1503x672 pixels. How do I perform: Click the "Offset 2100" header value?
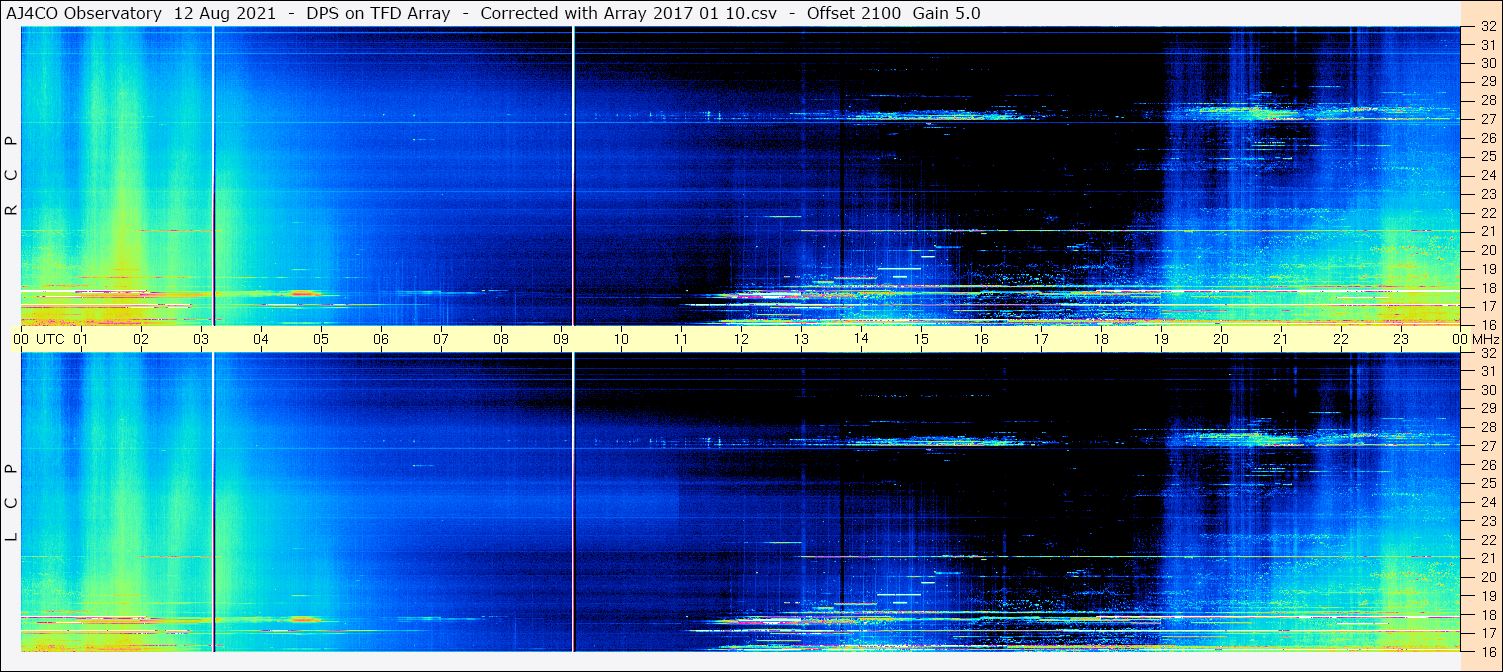coord(853,13)
